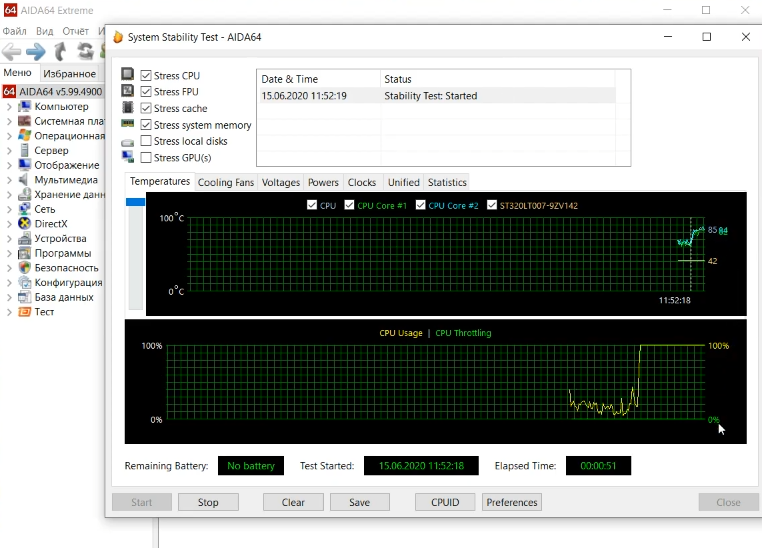Click the Конфигурация icon in tree
Viewport: 762px width, 548px height.
[24, 282]
